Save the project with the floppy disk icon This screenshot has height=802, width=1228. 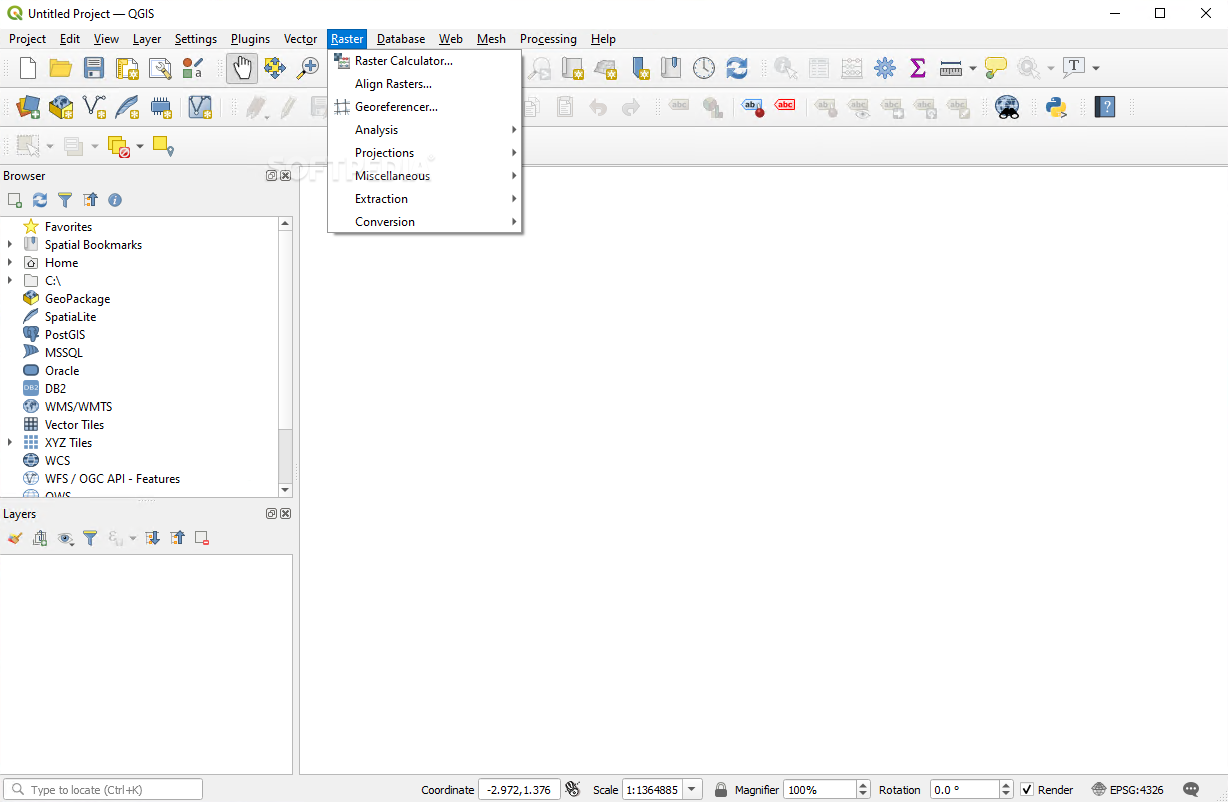(x=94, y=68)
